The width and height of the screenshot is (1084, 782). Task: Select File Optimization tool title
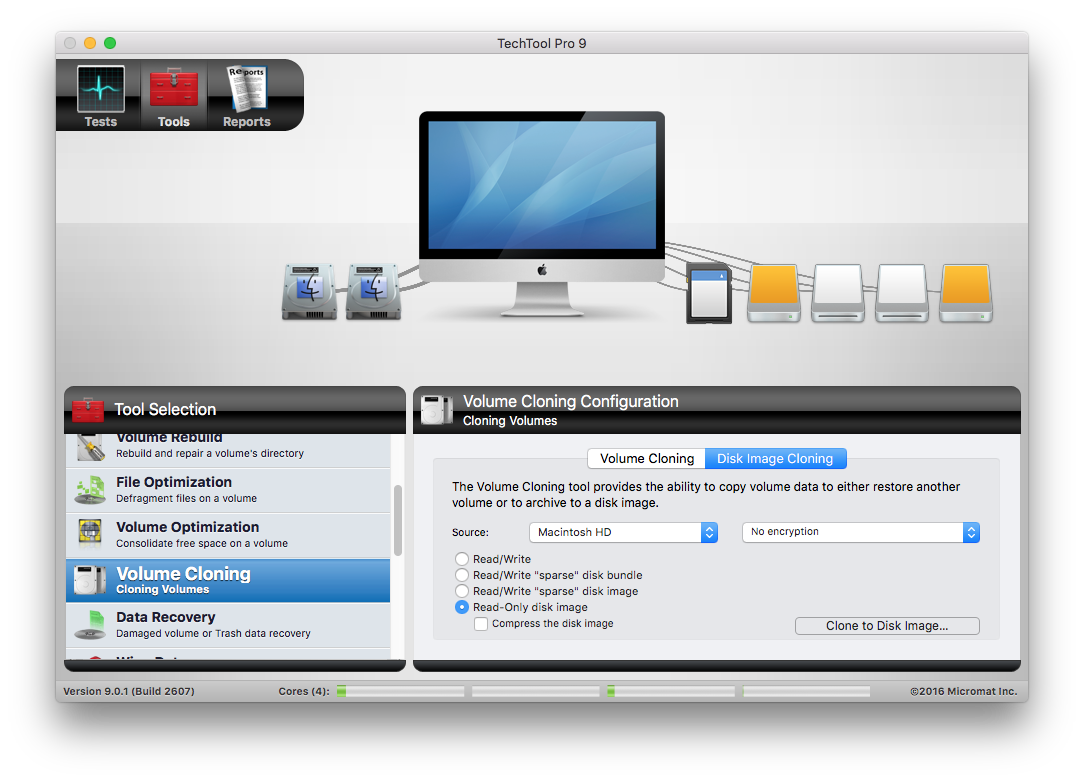pos(174,482)
